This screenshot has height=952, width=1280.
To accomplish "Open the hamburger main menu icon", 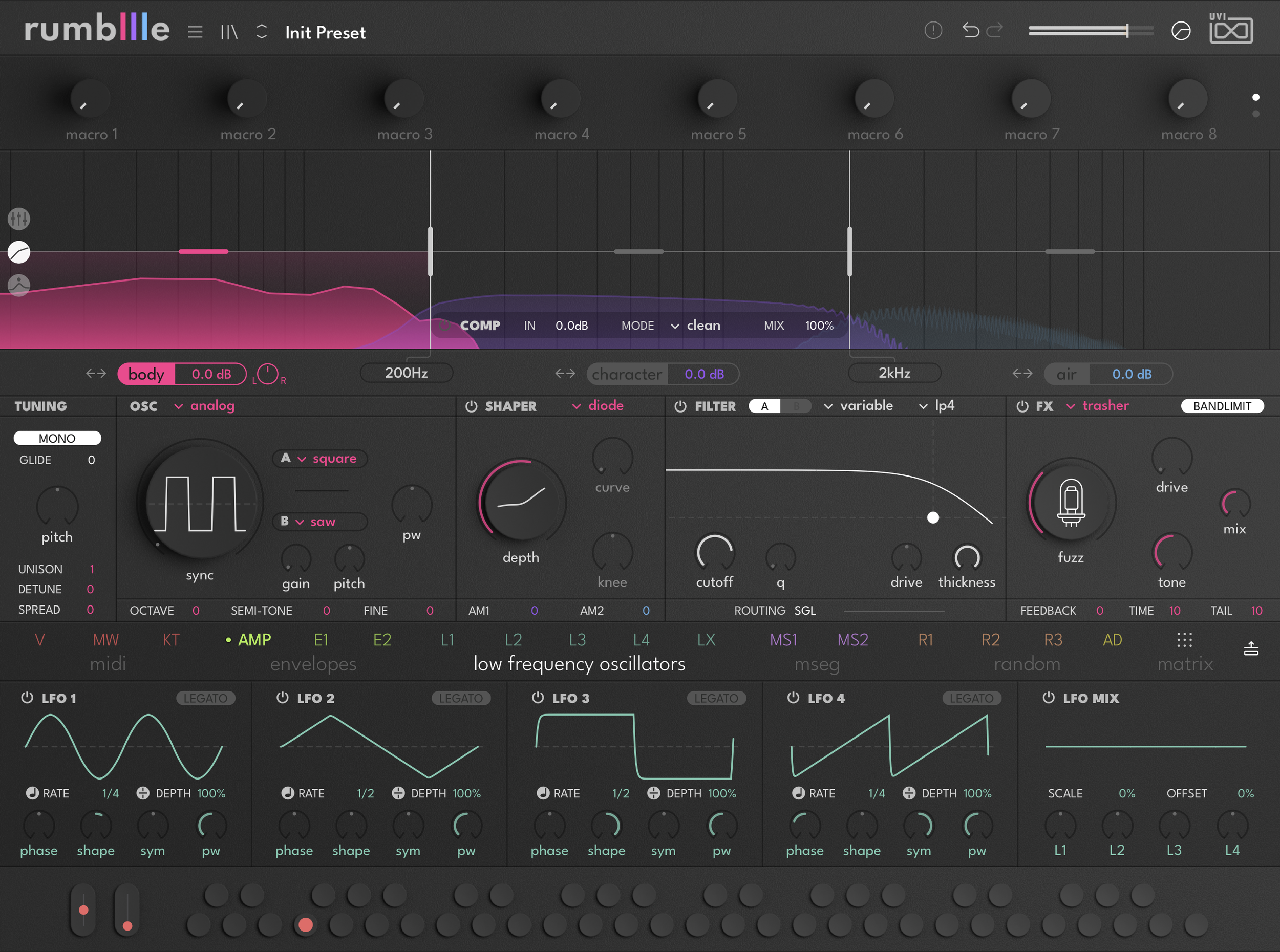I will [195, 32].
